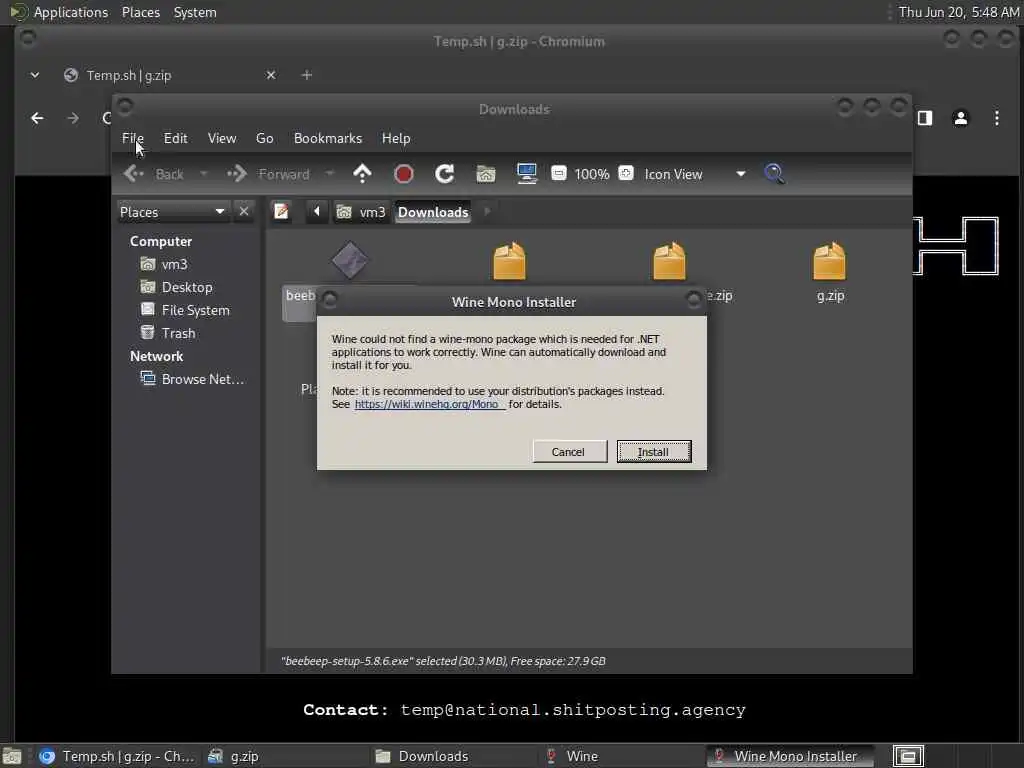The height and width of the screenshot is (768, 1024).
Task: Select the second archive folder icon
Action: click(x=509, y=261)
